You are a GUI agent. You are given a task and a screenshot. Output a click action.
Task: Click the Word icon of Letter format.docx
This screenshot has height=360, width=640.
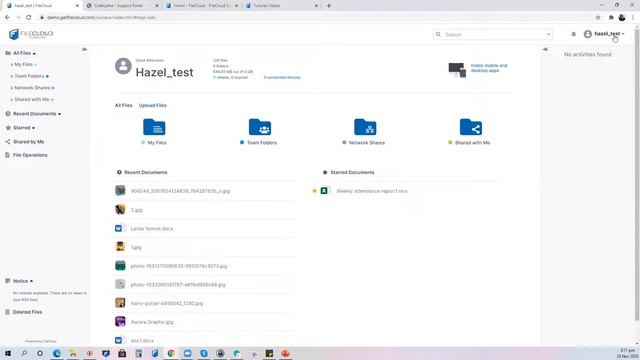point(119,229)
